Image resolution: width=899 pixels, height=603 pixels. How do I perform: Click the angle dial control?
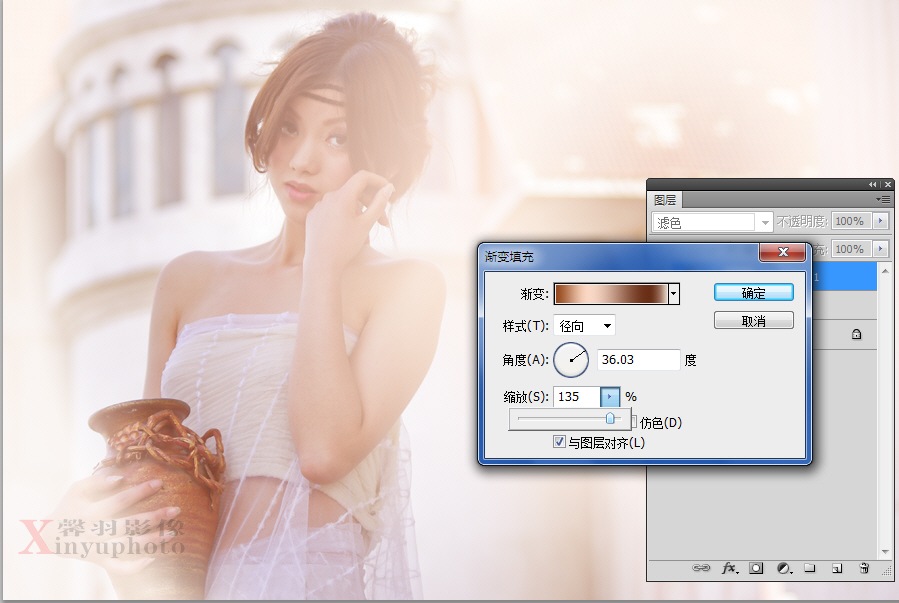tap(571, 360)
